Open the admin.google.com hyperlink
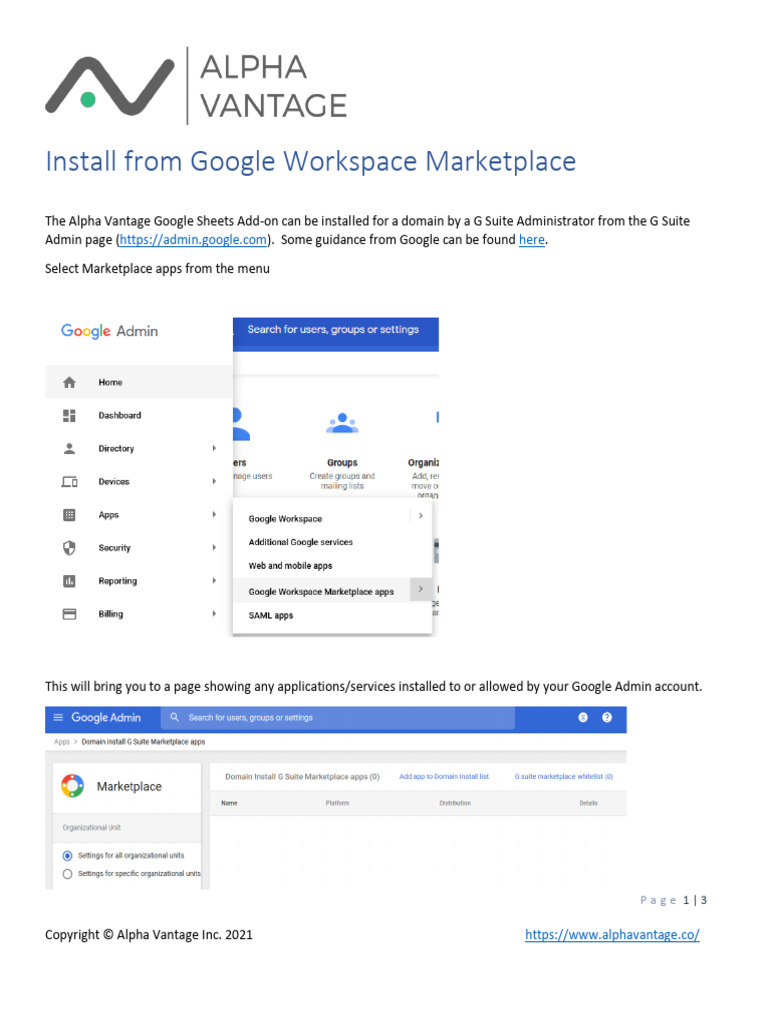This screenshot has width=768, height=1024. tap(193, 240)
